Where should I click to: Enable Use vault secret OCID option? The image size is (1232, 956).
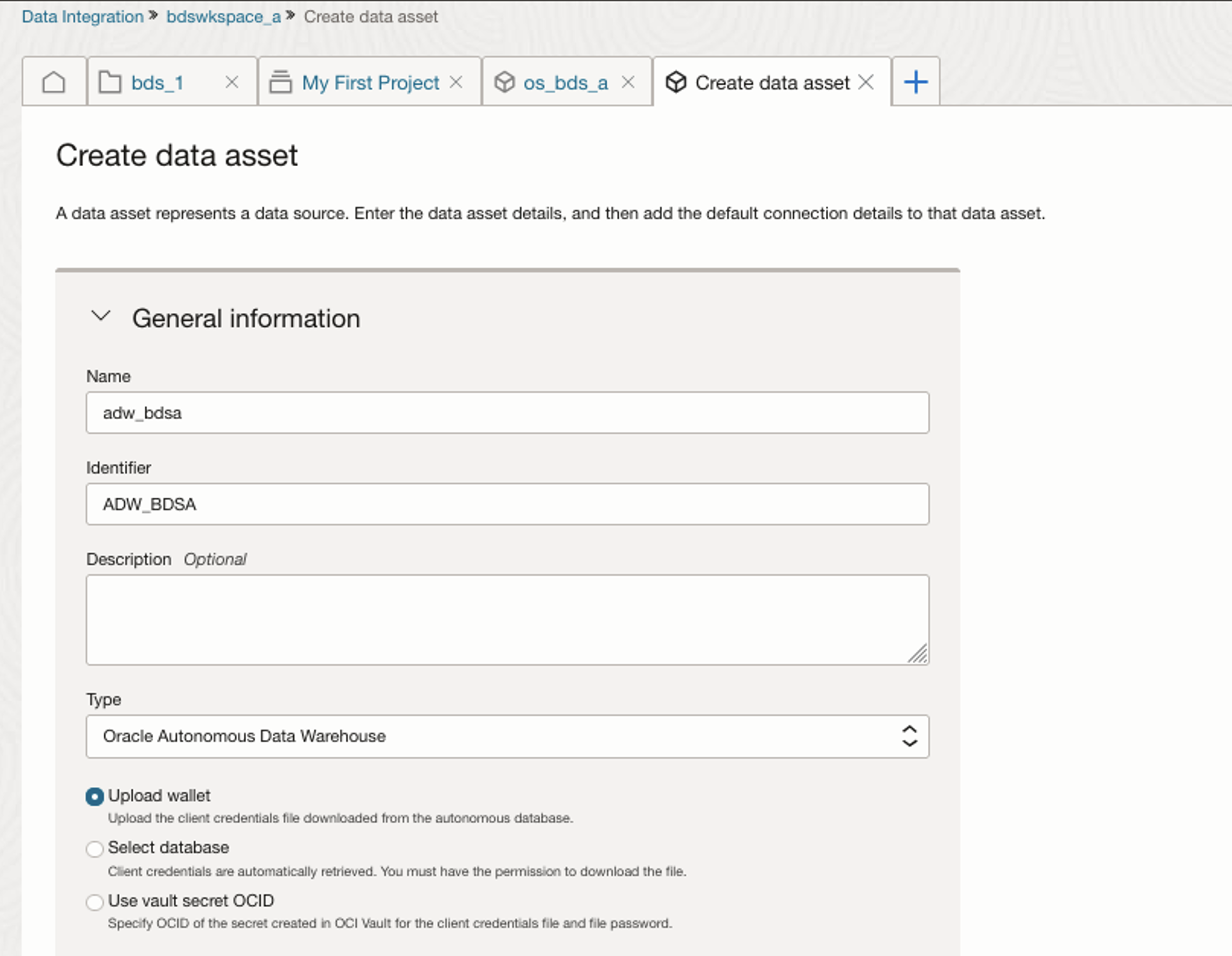[x=94, y=902]
